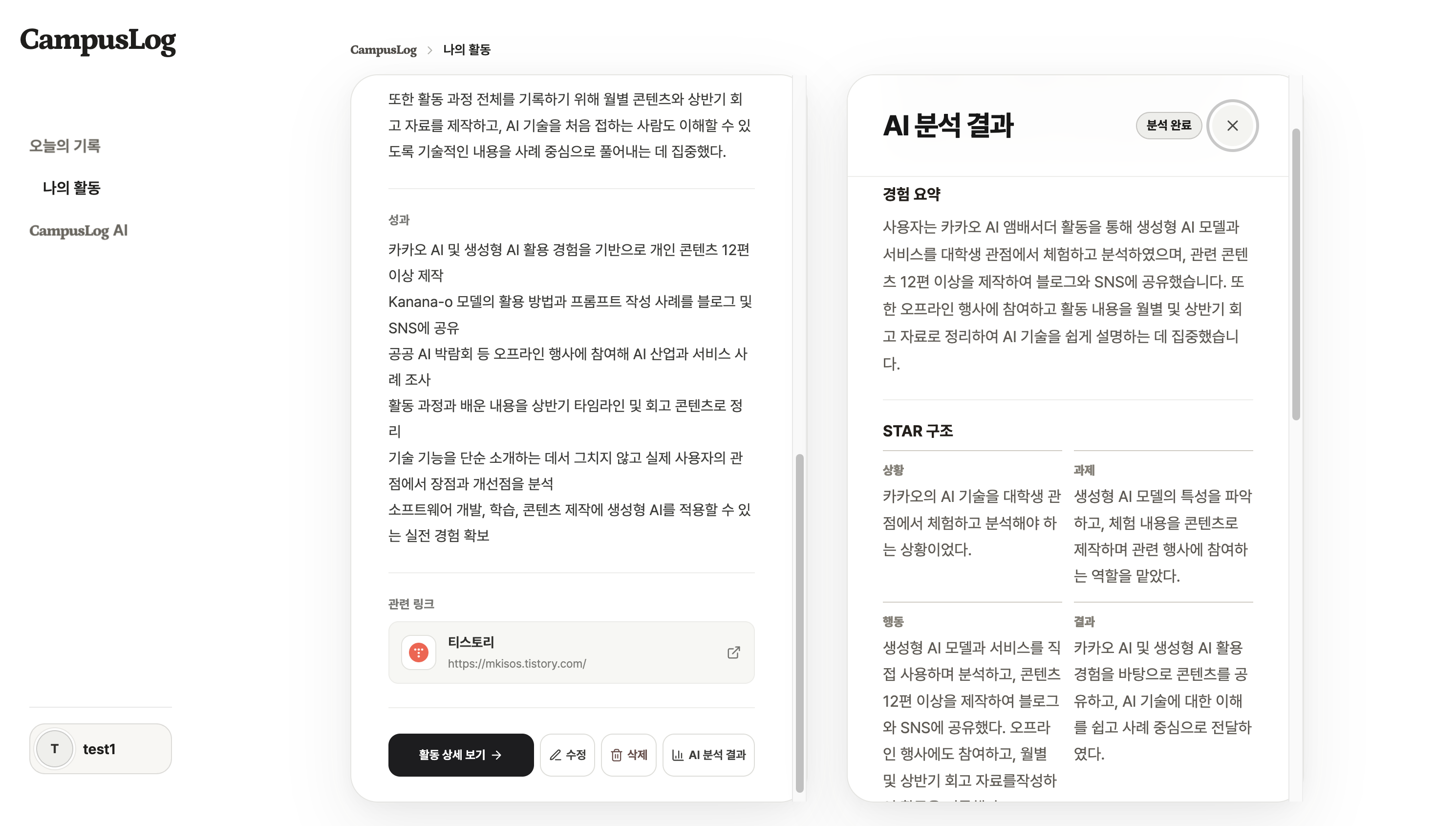Click the CampusLog breadcrumb link
1456x826 pixels.
[383, 50]
